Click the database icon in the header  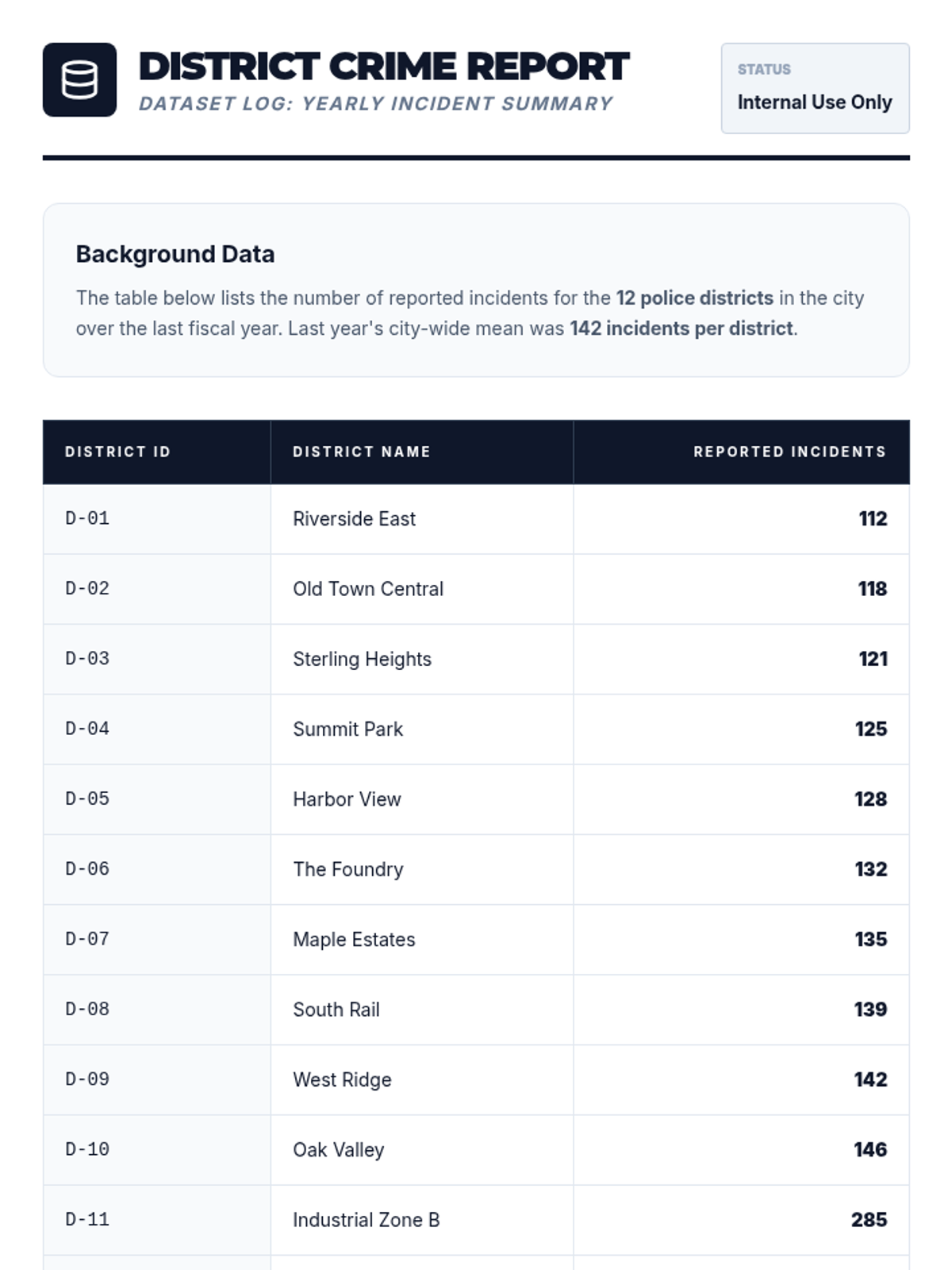(x=79, y=79)
